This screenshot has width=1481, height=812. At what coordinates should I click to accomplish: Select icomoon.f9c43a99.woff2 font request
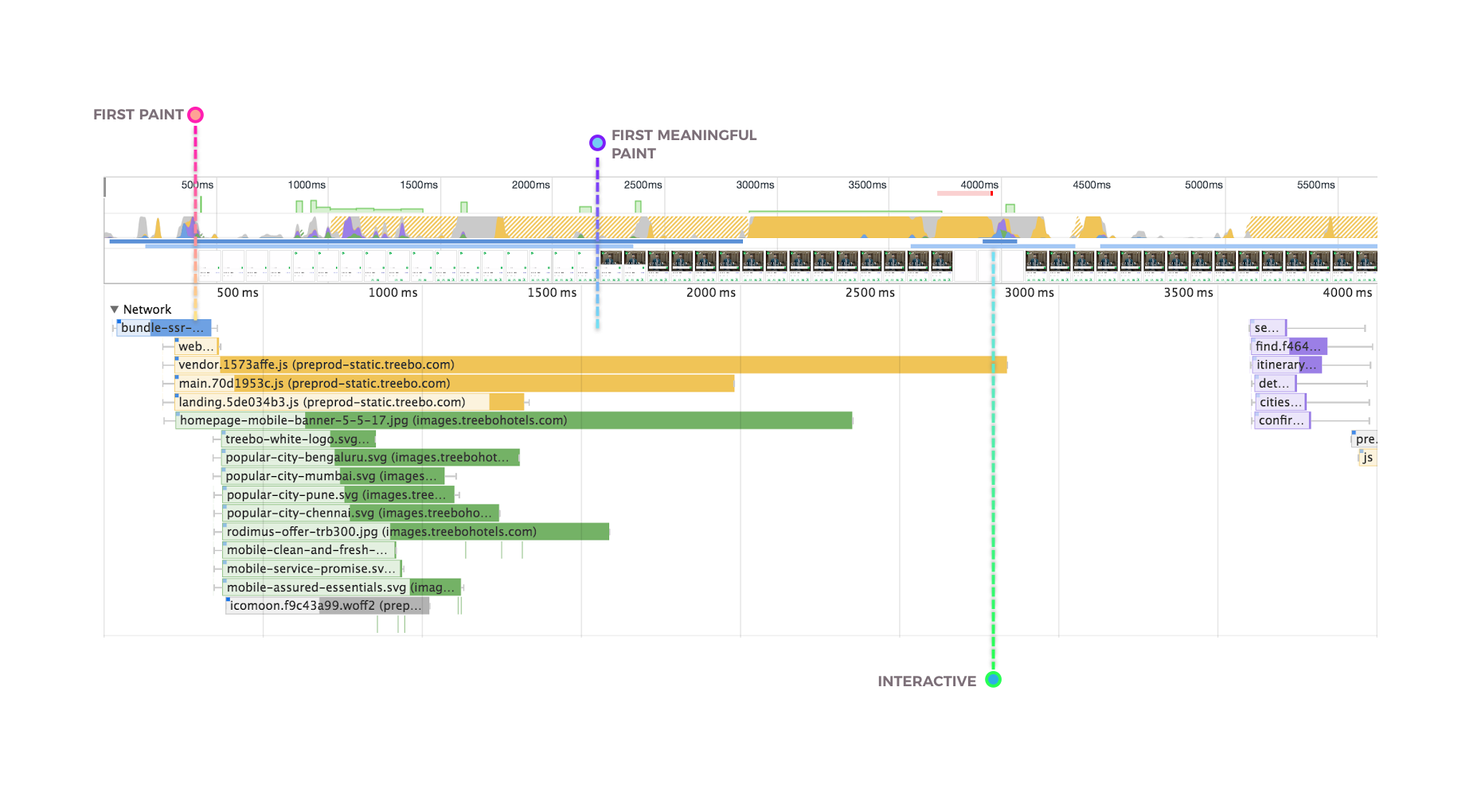(x=328, y=606)
